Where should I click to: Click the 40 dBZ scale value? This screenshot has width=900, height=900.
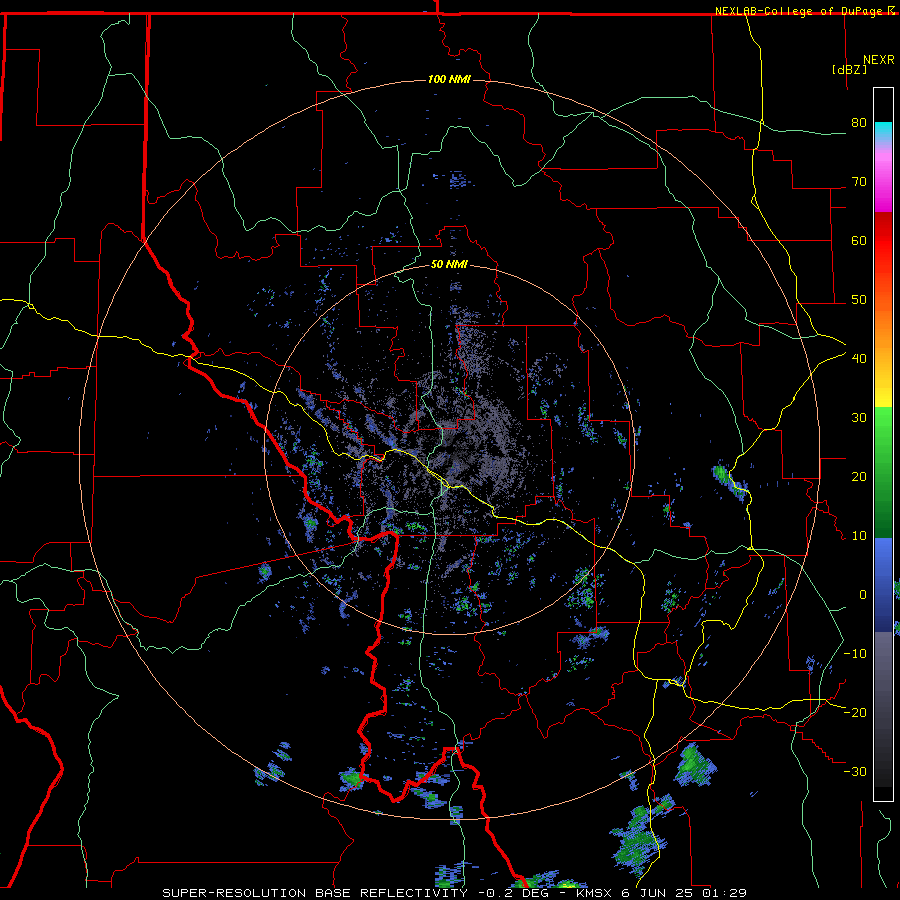click(x=859, y=359)
